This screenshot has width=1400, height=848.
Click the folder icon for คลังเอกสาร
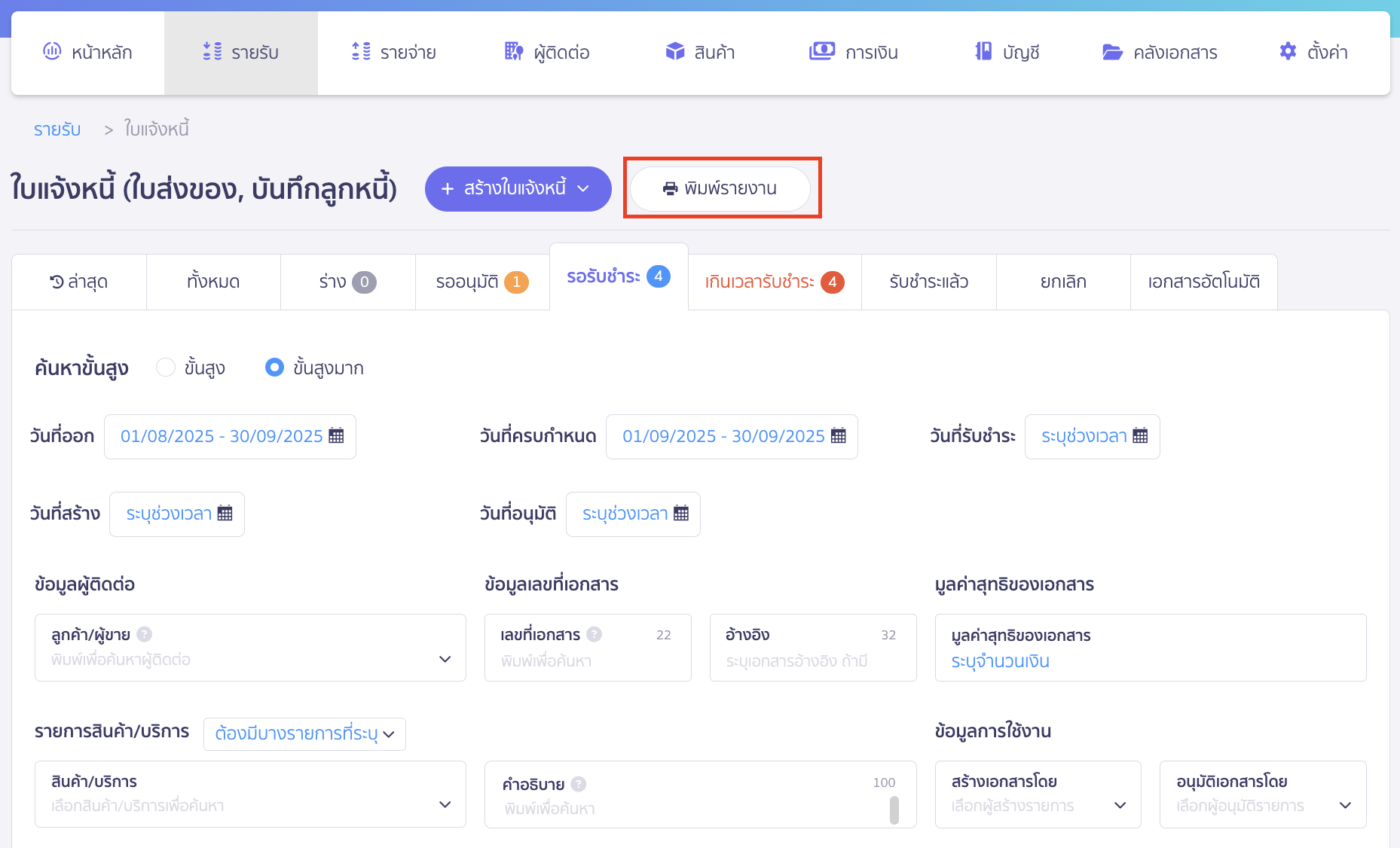point(1112,52)
